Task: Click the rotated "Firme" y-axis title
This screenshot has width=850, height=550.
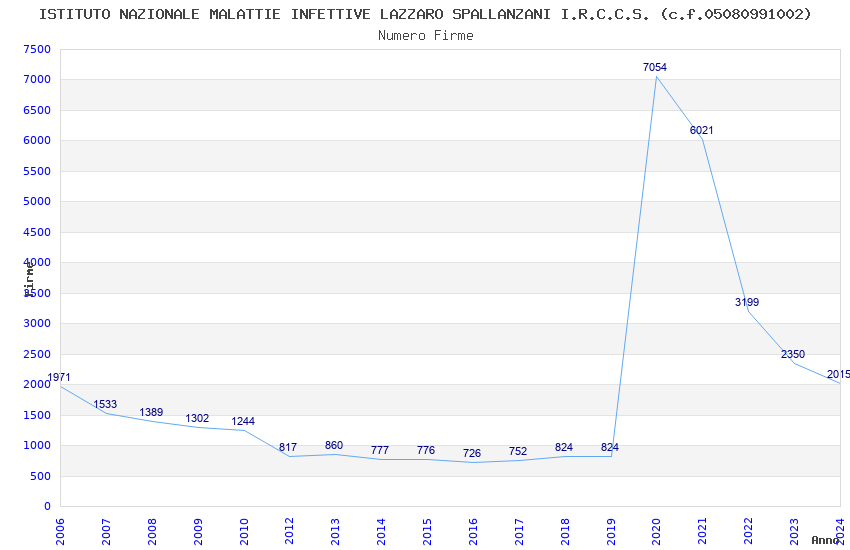Action: point(29,279)
